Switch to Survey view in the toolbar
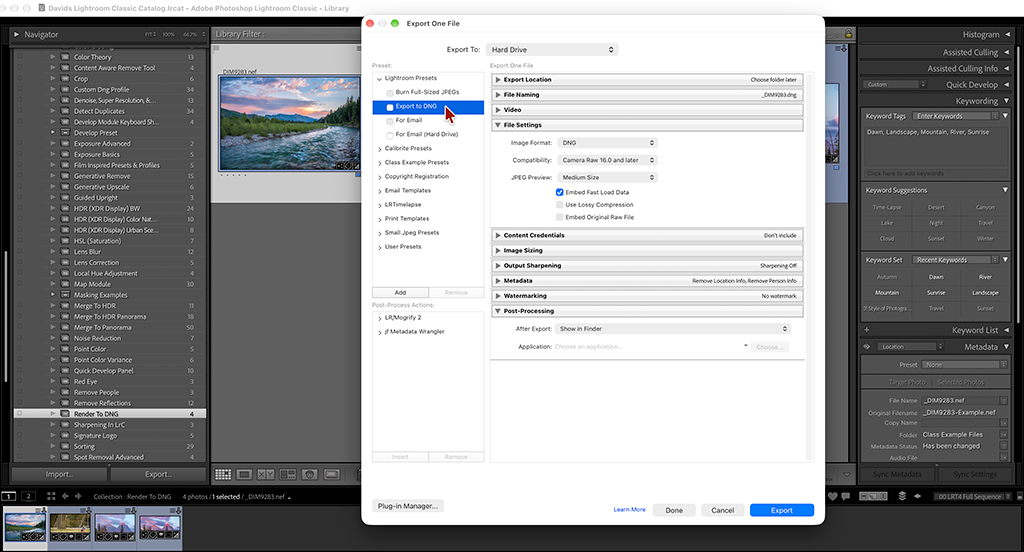1024x552 pixels. pyautogui.click(x=288, y=474)
